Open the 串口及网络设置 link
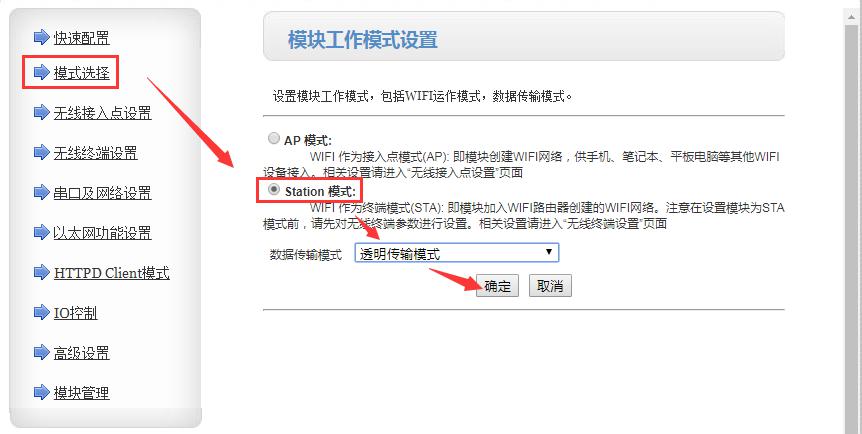862x434 pixels. point(102,193)
